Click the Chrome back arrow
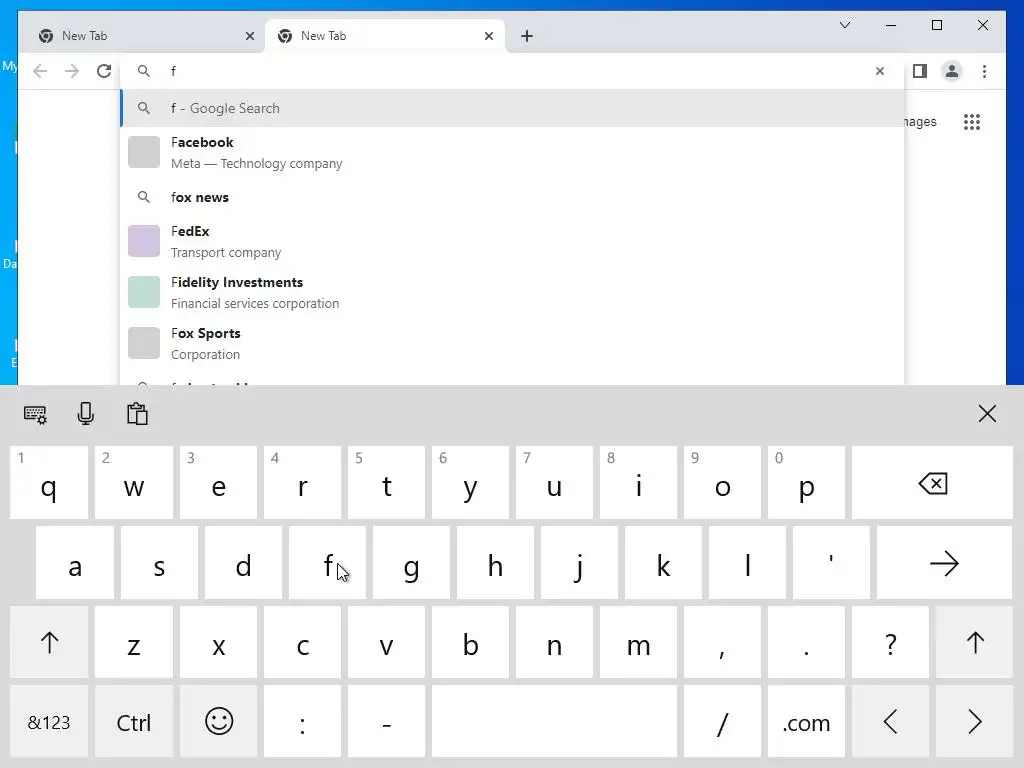This screenshot has width=1024, height=768. pos(40,71)
